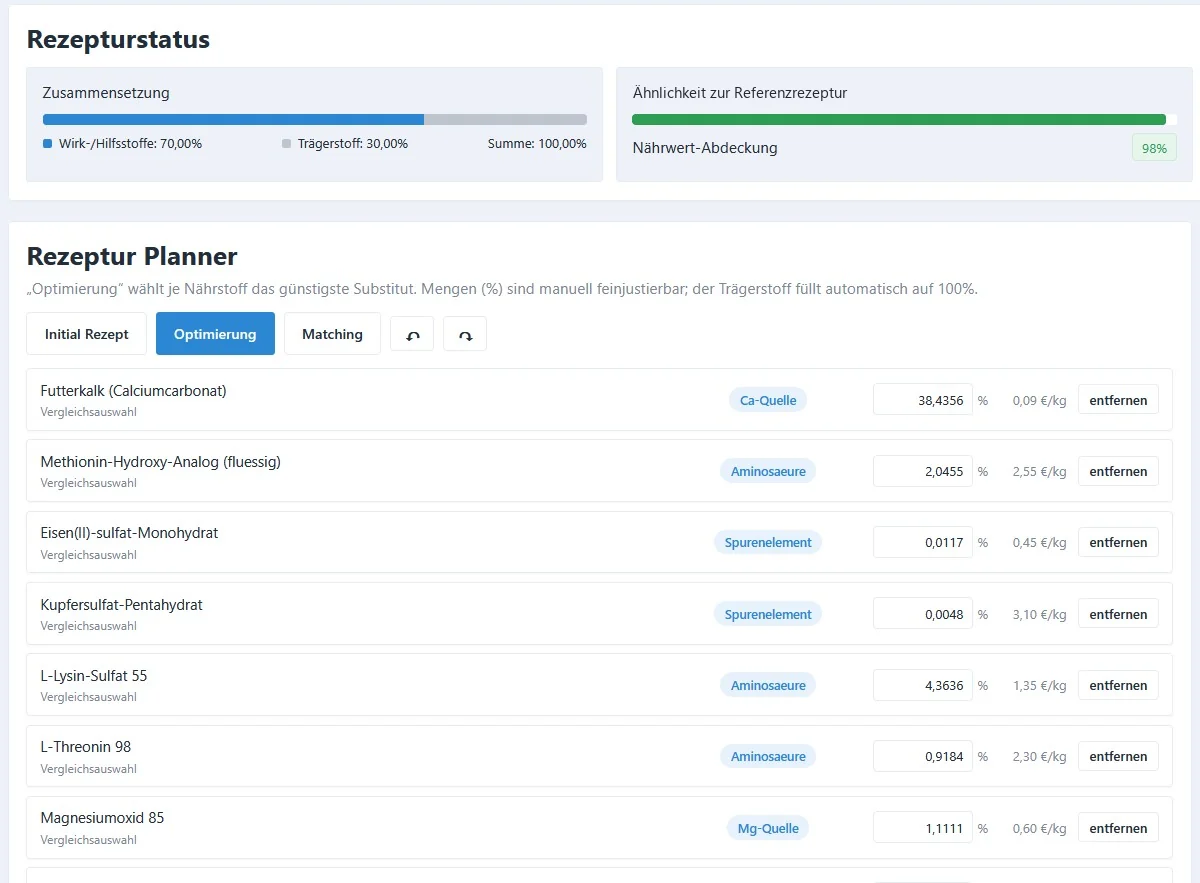Click entfernen next to L-Threonin 98
This screenshot has height=883, width=1200.
[1118, 756]
